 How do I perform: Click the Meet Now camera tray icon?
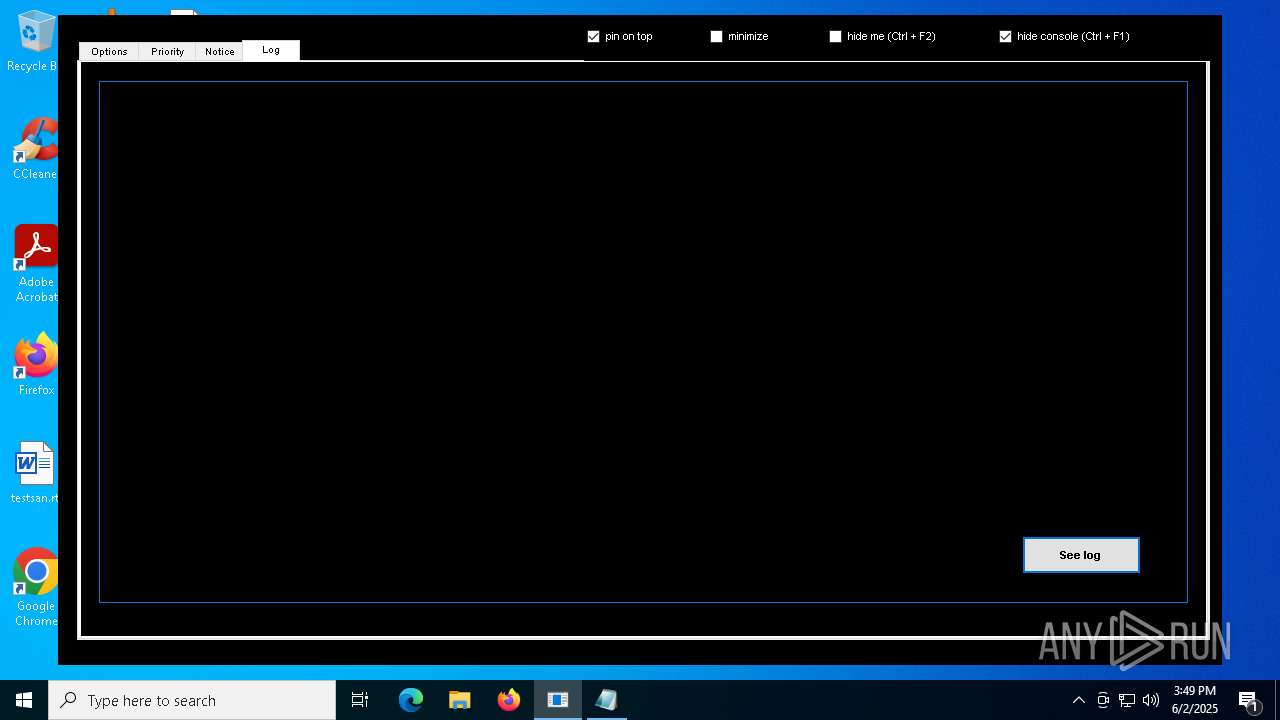click(1103, 700)
